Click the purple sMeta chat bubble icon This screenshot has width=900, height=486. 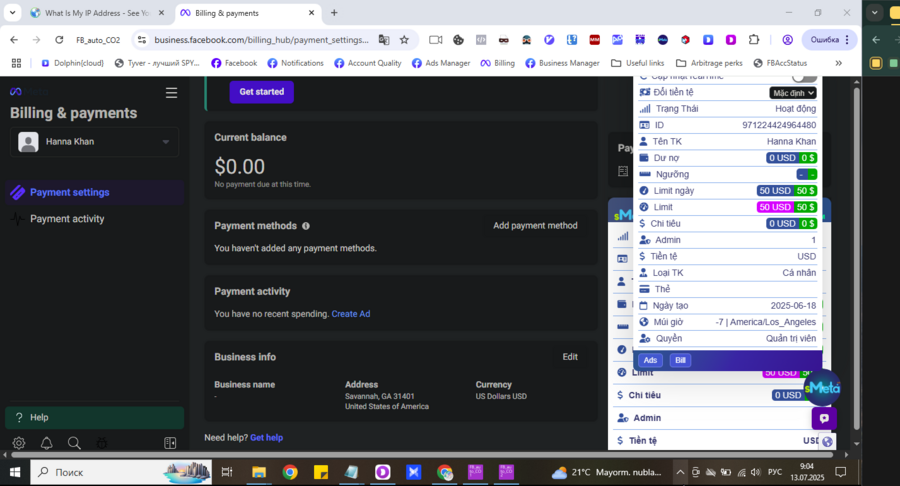click(823, 419)
